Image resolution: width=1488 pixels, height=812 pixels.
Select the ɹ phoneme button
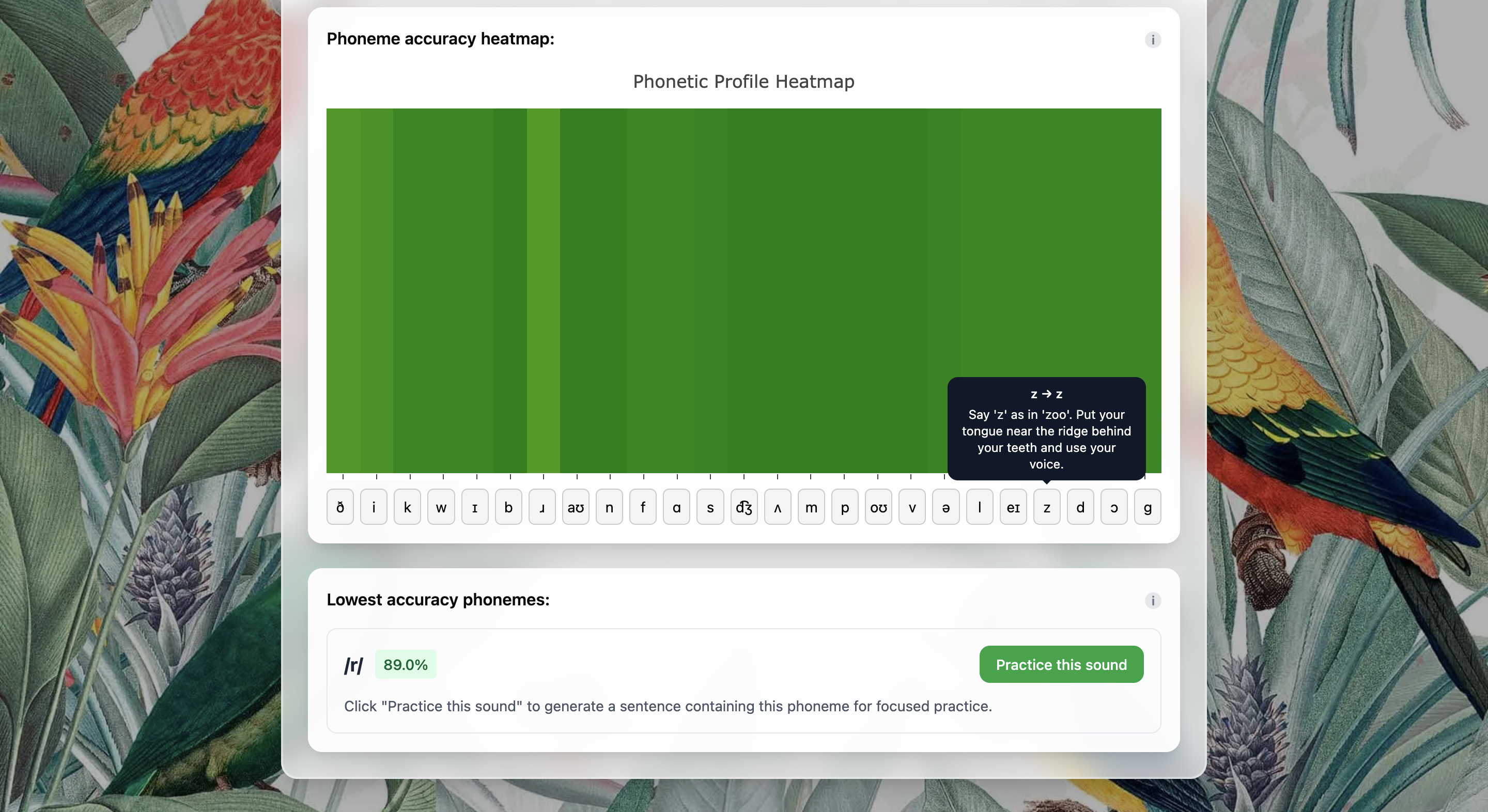coord(542,507)
